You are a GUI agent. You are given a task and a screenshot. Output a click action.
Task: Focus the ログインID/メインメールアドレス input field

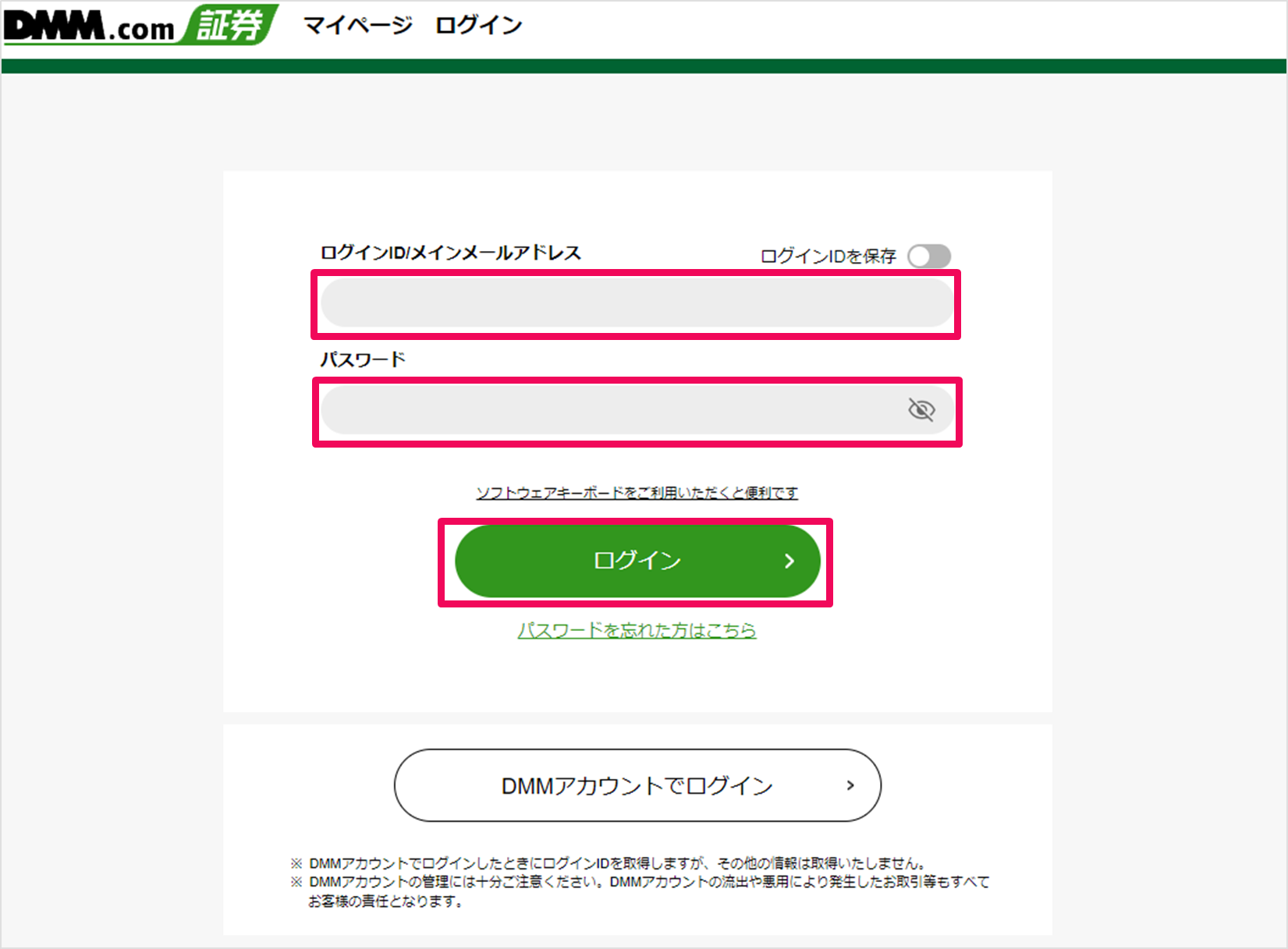(637, 304)
